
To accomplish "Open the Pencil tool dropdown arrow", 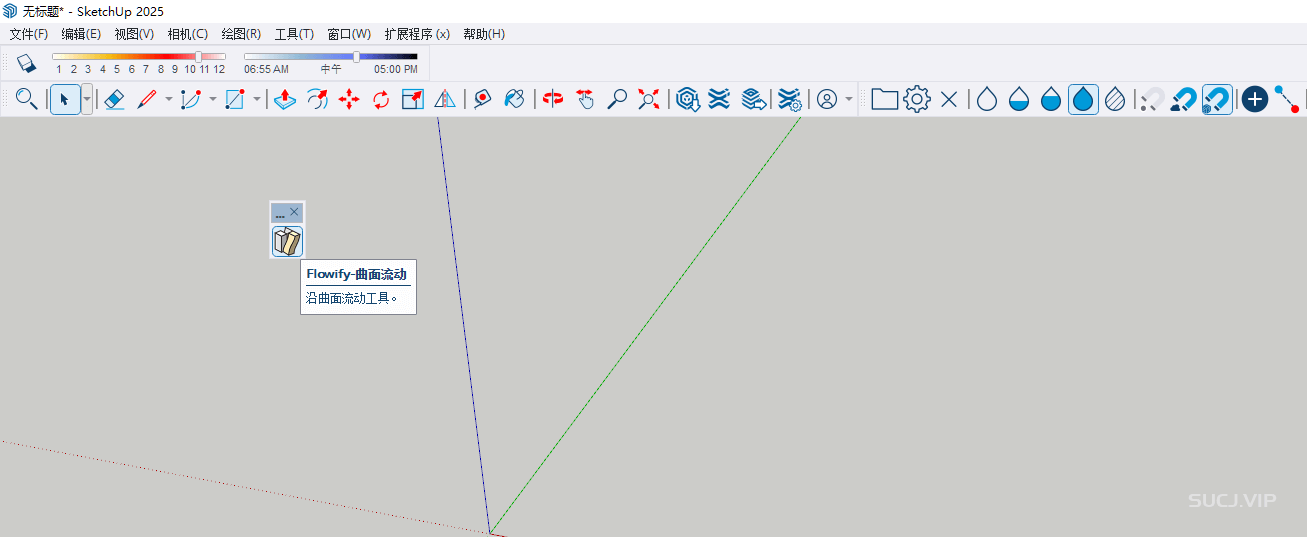I will pos(168,99).
